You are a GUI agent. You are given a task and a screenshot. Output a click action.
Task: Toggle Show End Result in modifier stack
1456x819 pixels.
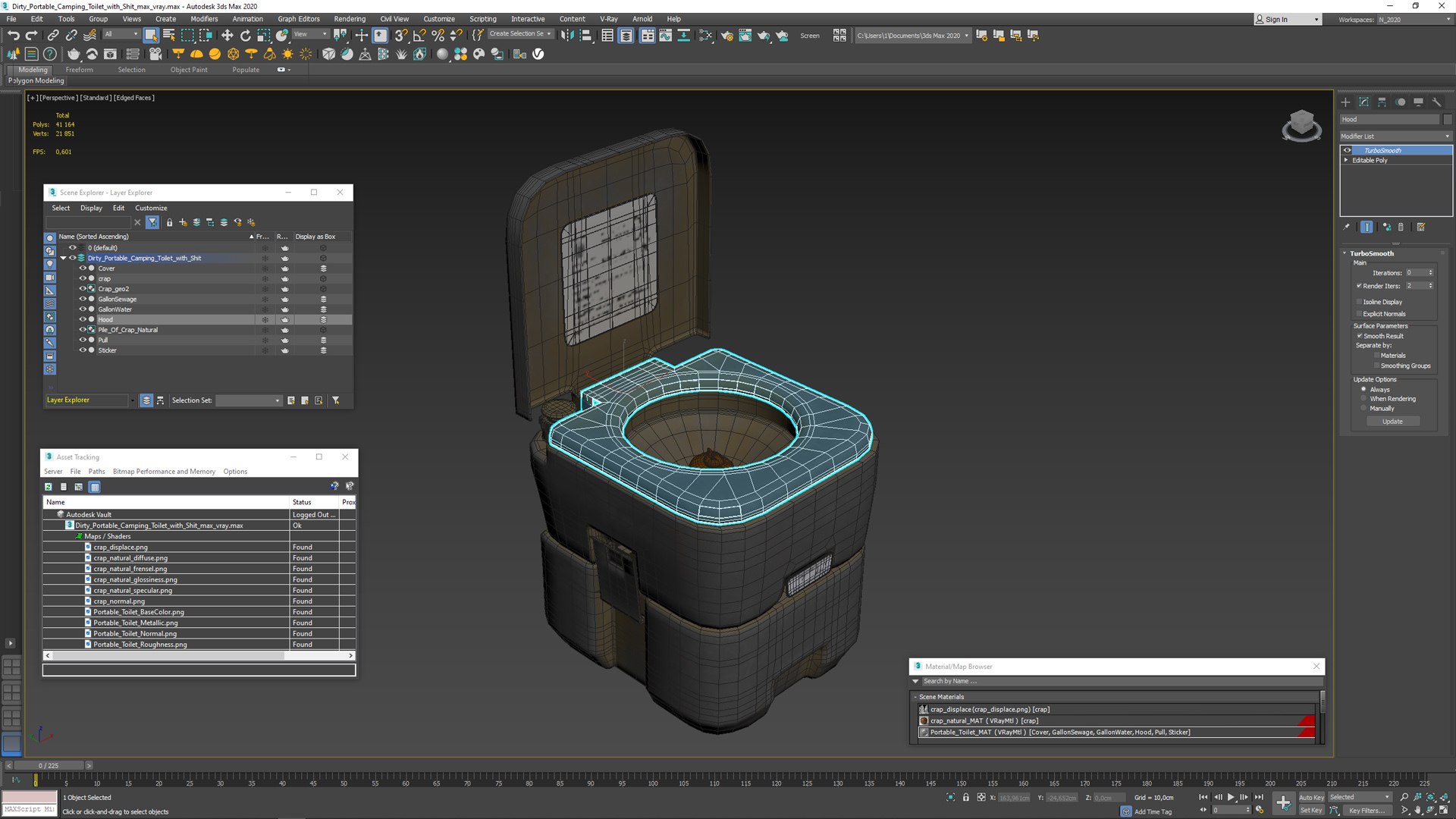(x=1367, y=227)
